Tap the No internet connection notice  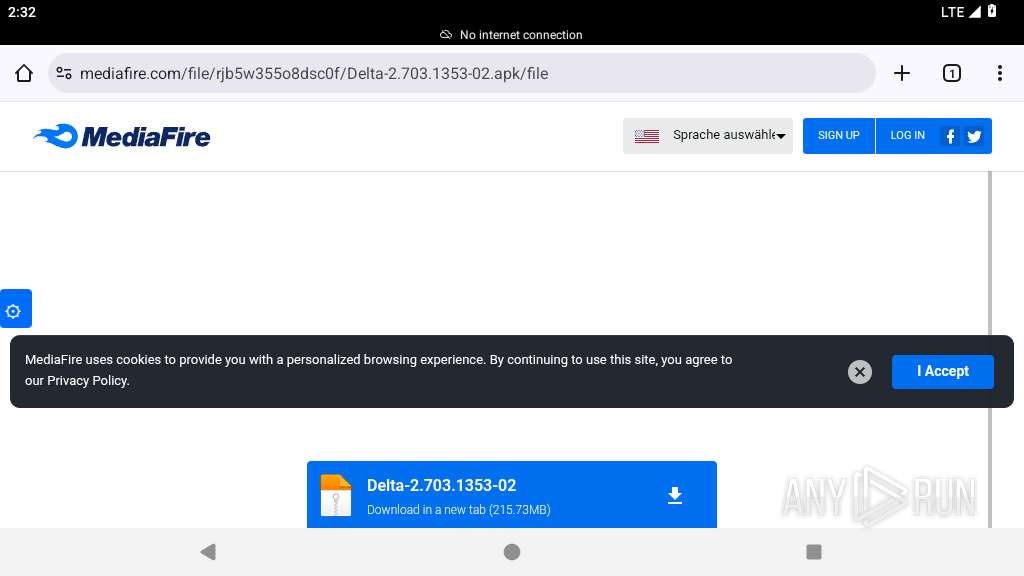click(511, 35)
